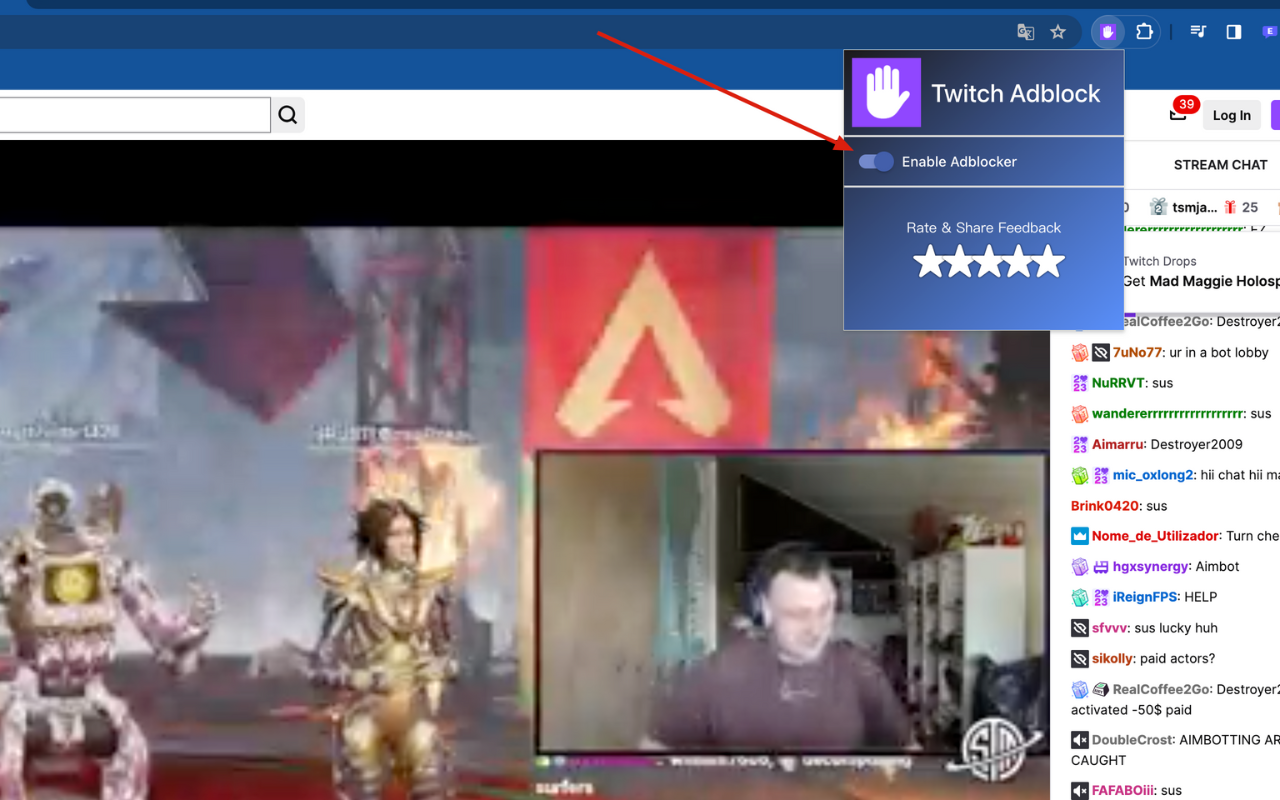1280x800 pixels.
Task: Click the crown badge beside Nome_de_Utilizador
Action: [1079, 536]
